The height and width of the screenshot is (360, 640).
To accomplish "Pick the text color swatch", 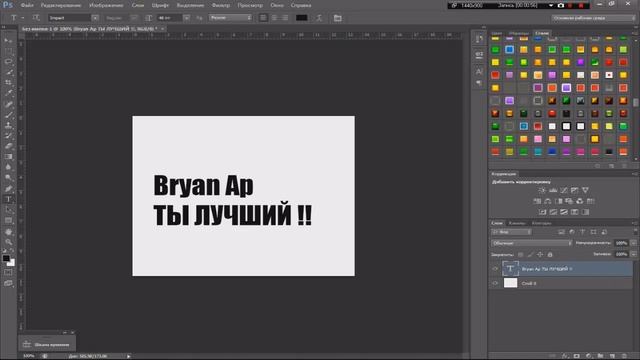I will click(x=302, y=18).
